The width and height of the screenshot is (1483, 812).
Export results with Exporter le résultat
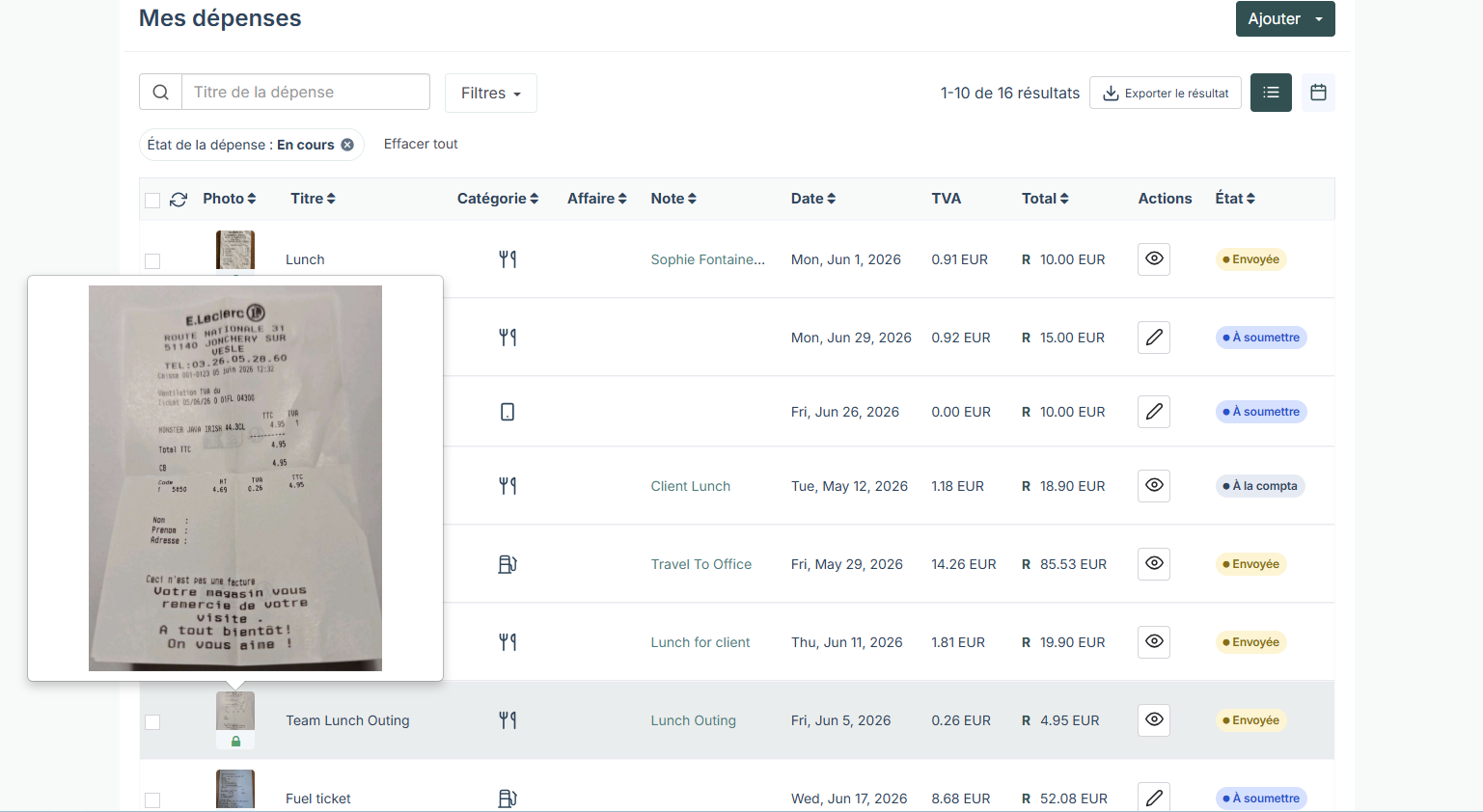1166,94
